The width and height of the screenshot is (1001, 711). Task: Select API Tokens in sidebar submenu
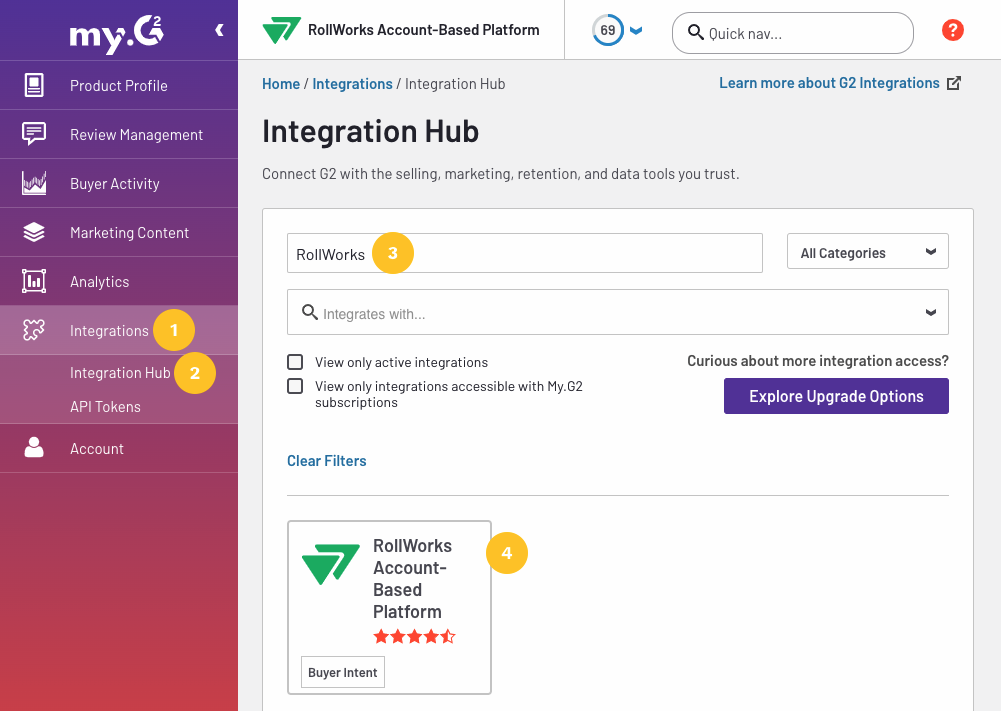click(105, 407)
